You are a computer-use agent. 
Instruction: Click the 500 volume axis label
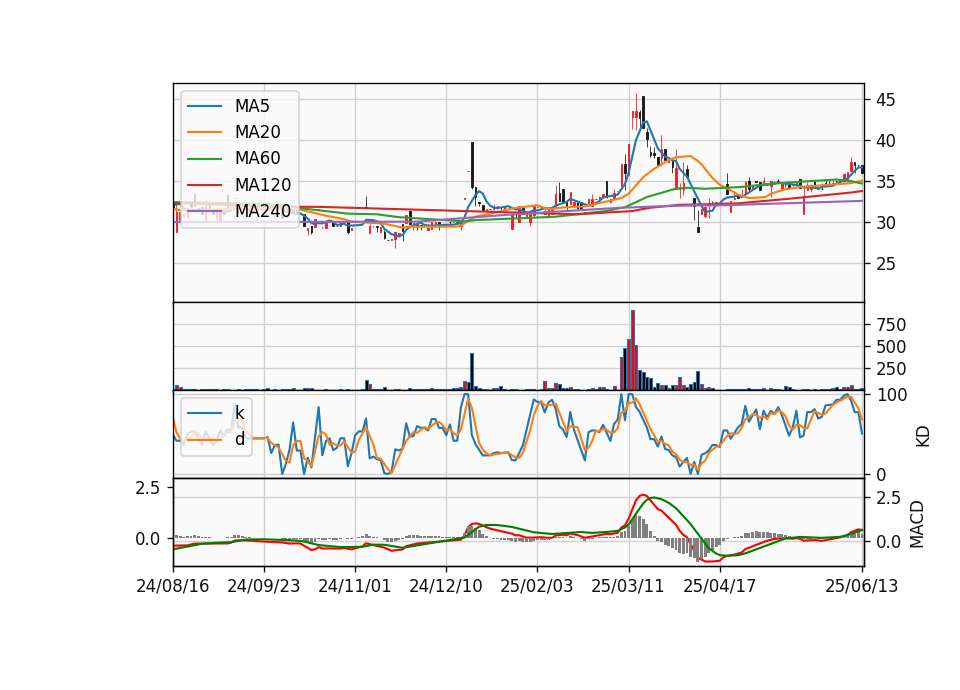891,347
